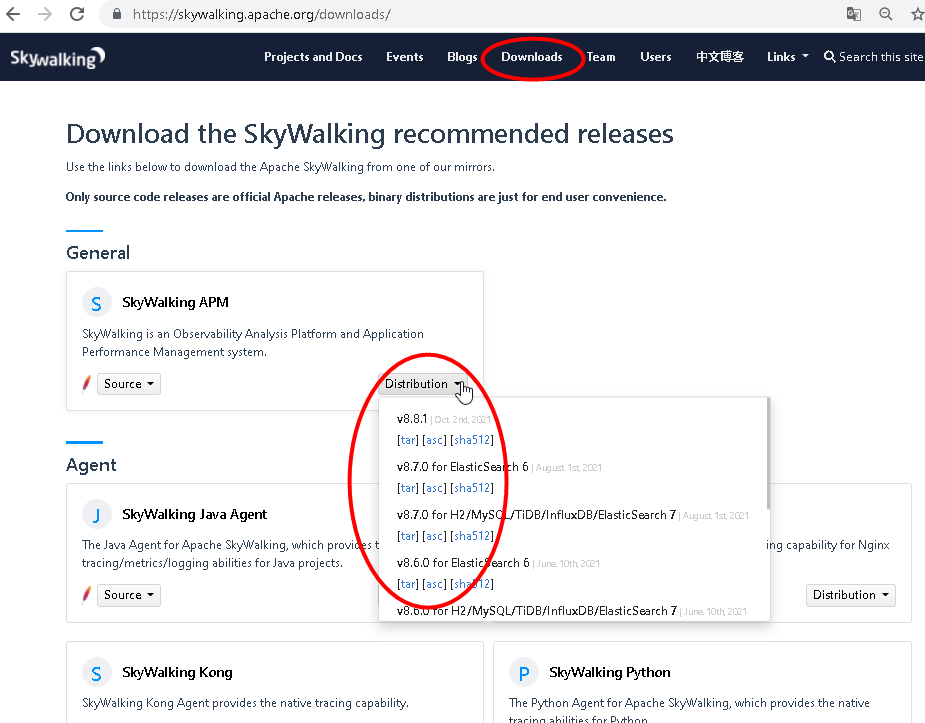Click the translate icon in the address bar
Viewport: 925px width, 723px height.
[853, 14]
